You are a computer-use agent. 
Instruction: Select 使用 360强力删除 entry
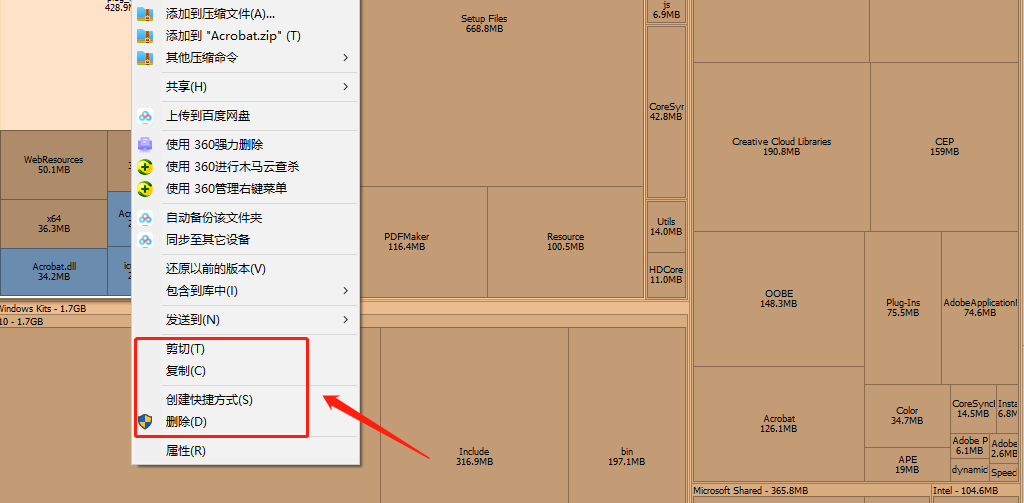pos(246,144)
